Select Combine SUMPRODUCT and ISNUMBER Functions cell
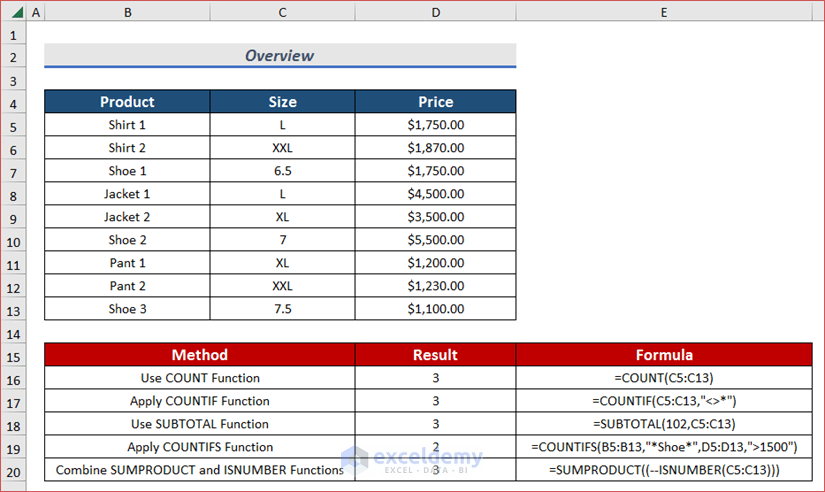This screenshot has height=492, width=825. pos(200,470)
